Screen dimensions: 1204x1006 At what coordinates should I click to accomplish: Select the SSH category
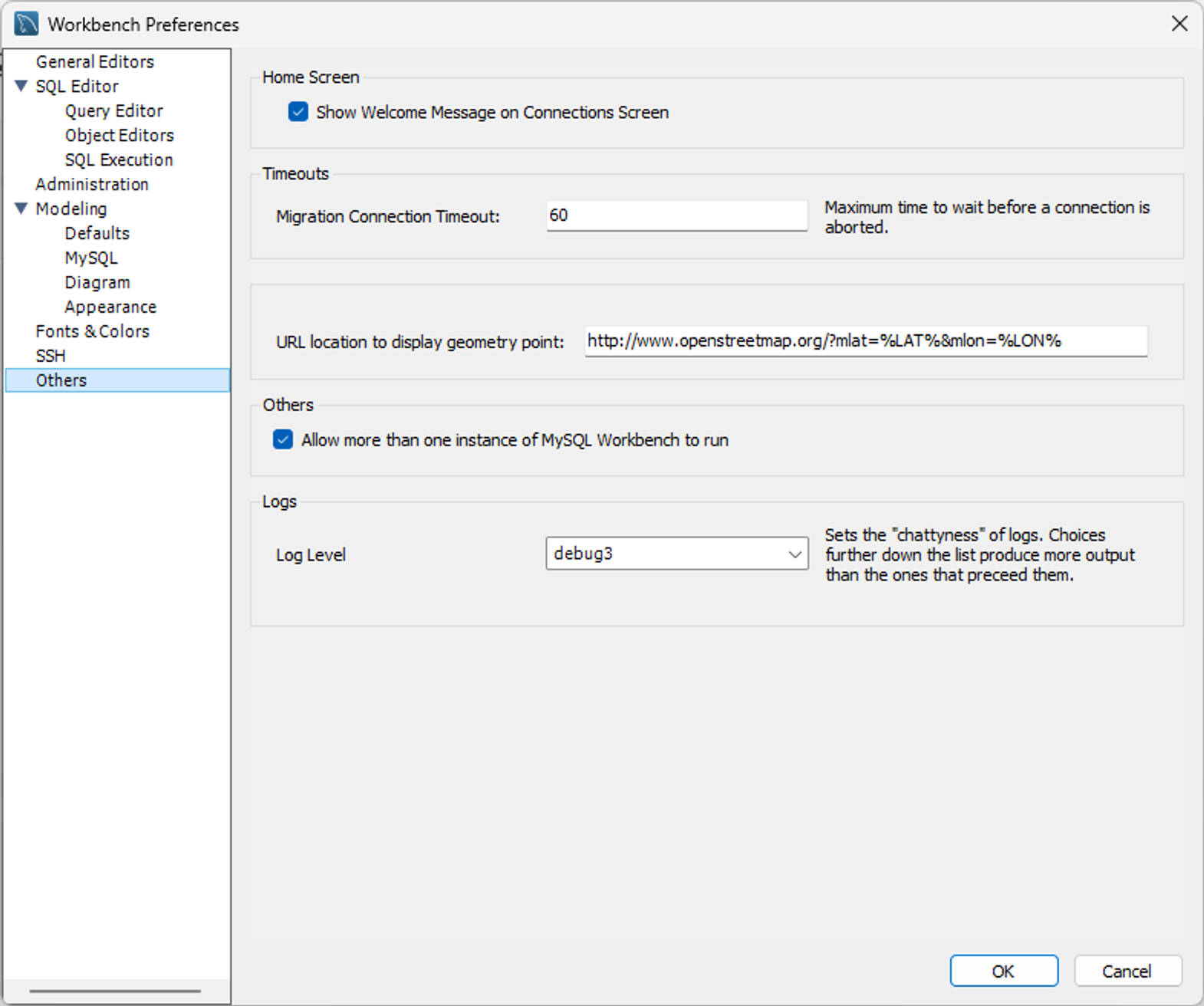pos(51,356)
